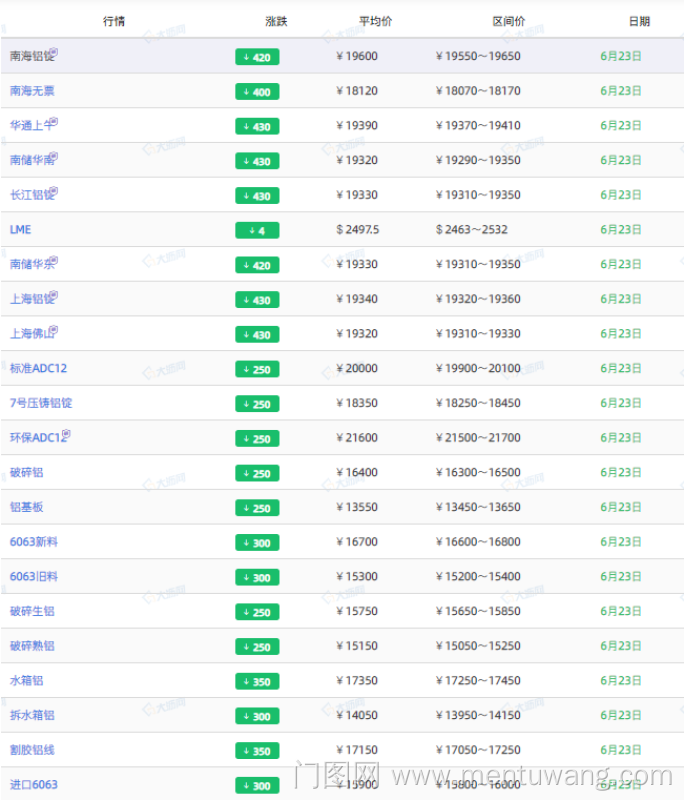Open the LME price link
684x800 pixels.
(20, 229)
